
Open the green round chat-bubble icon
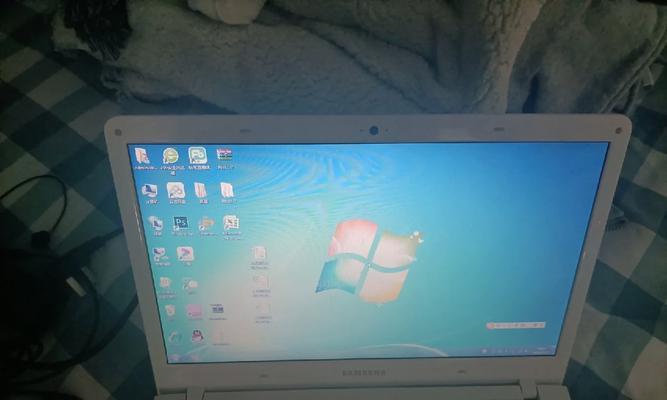[170, 157]
